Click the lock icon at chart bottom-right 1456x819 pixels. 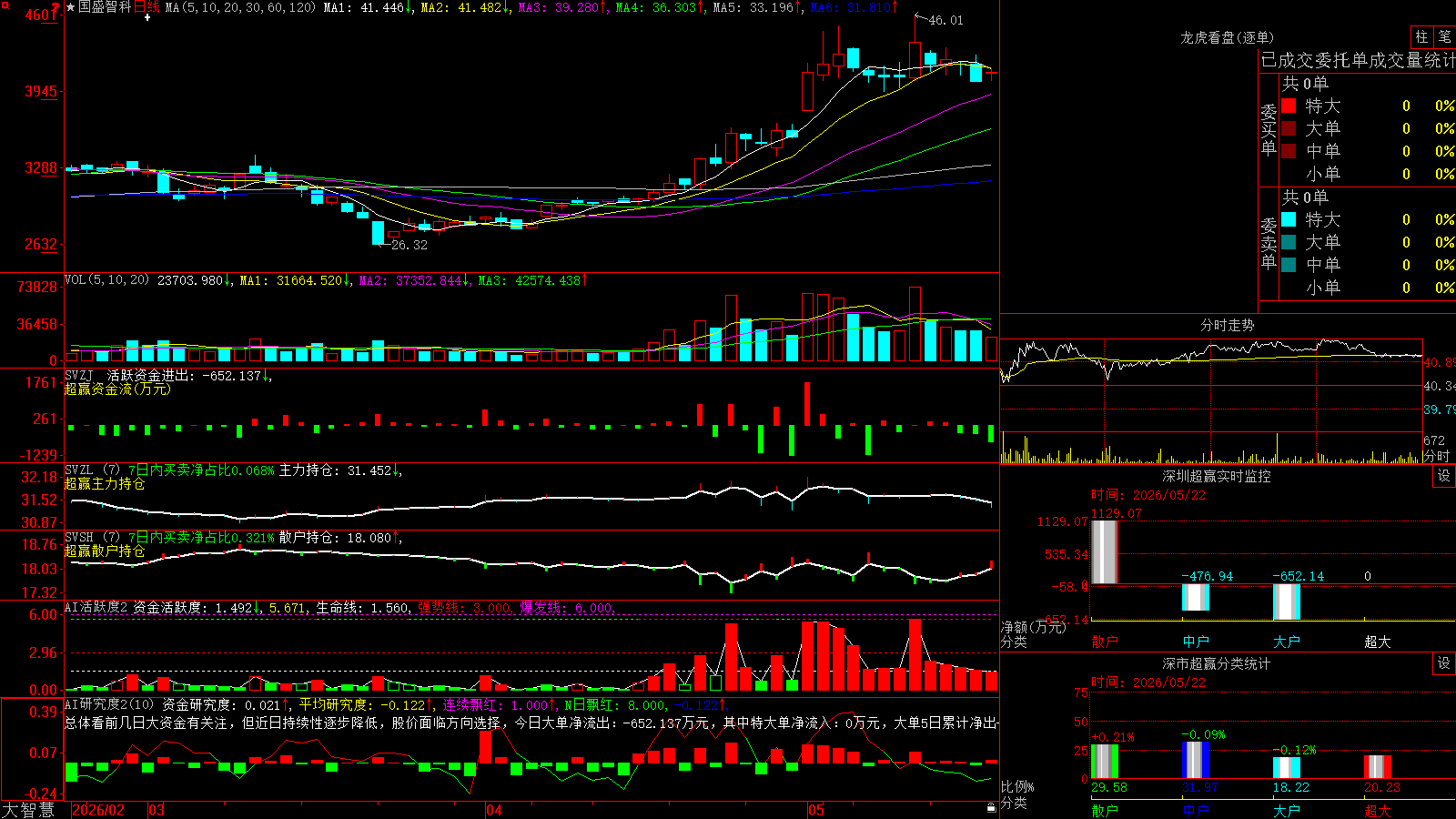pos(991,808)
